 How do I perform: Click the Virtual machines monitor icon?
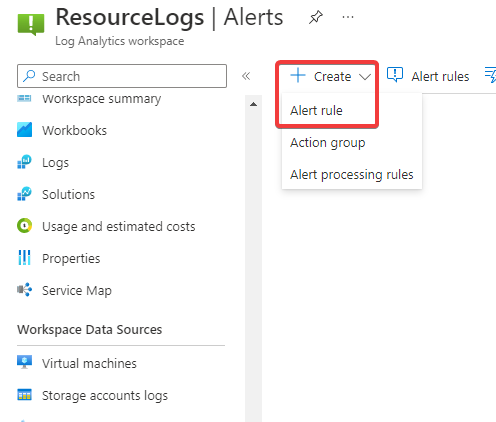click(24, 362)
